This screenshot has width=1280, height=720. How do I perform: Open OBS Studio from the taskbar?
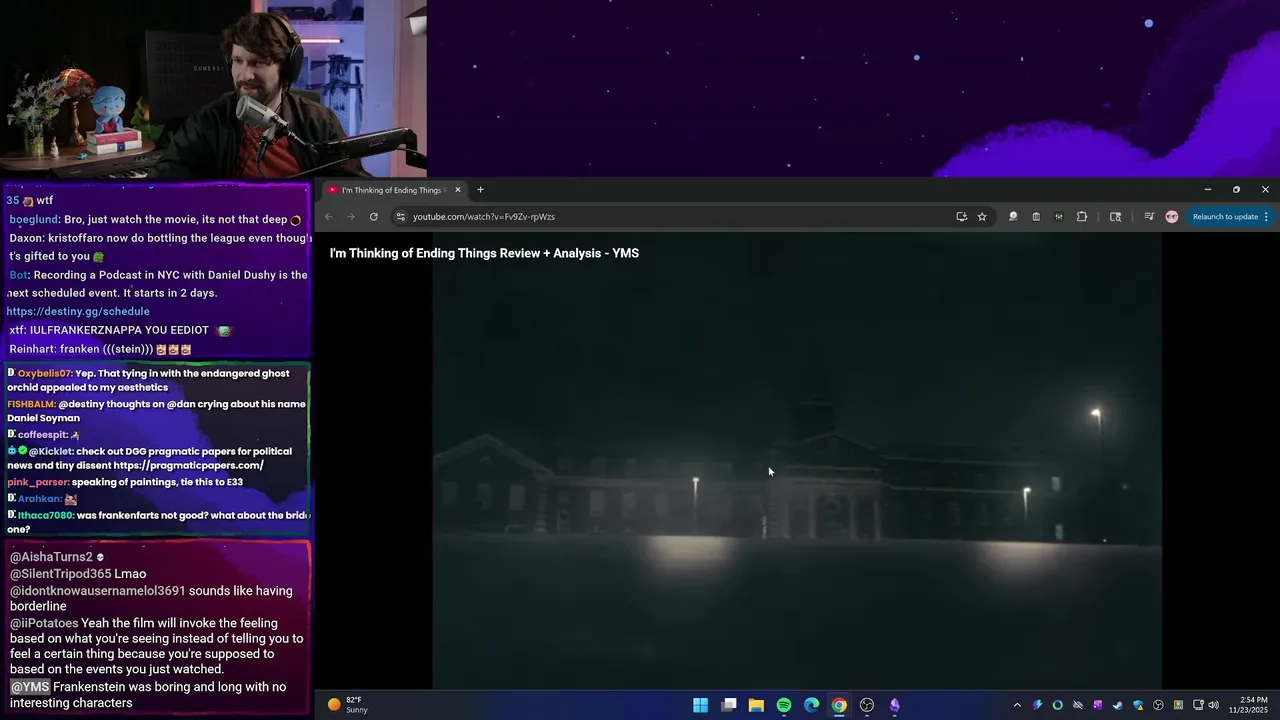pos(867,705)
